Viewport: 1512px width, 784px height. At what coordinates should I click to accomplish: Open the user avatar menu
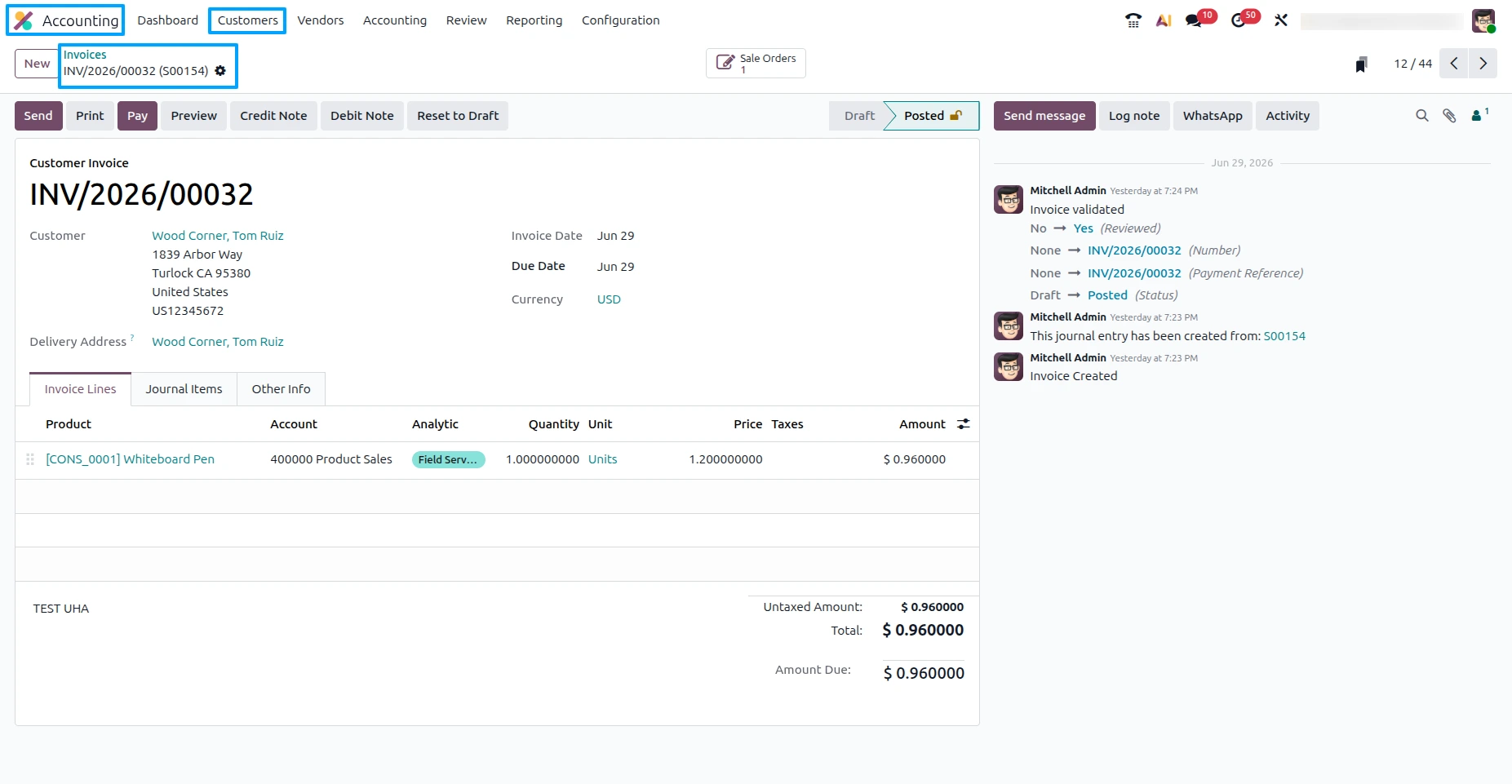pyautogui.click(x=1483, y=20)
